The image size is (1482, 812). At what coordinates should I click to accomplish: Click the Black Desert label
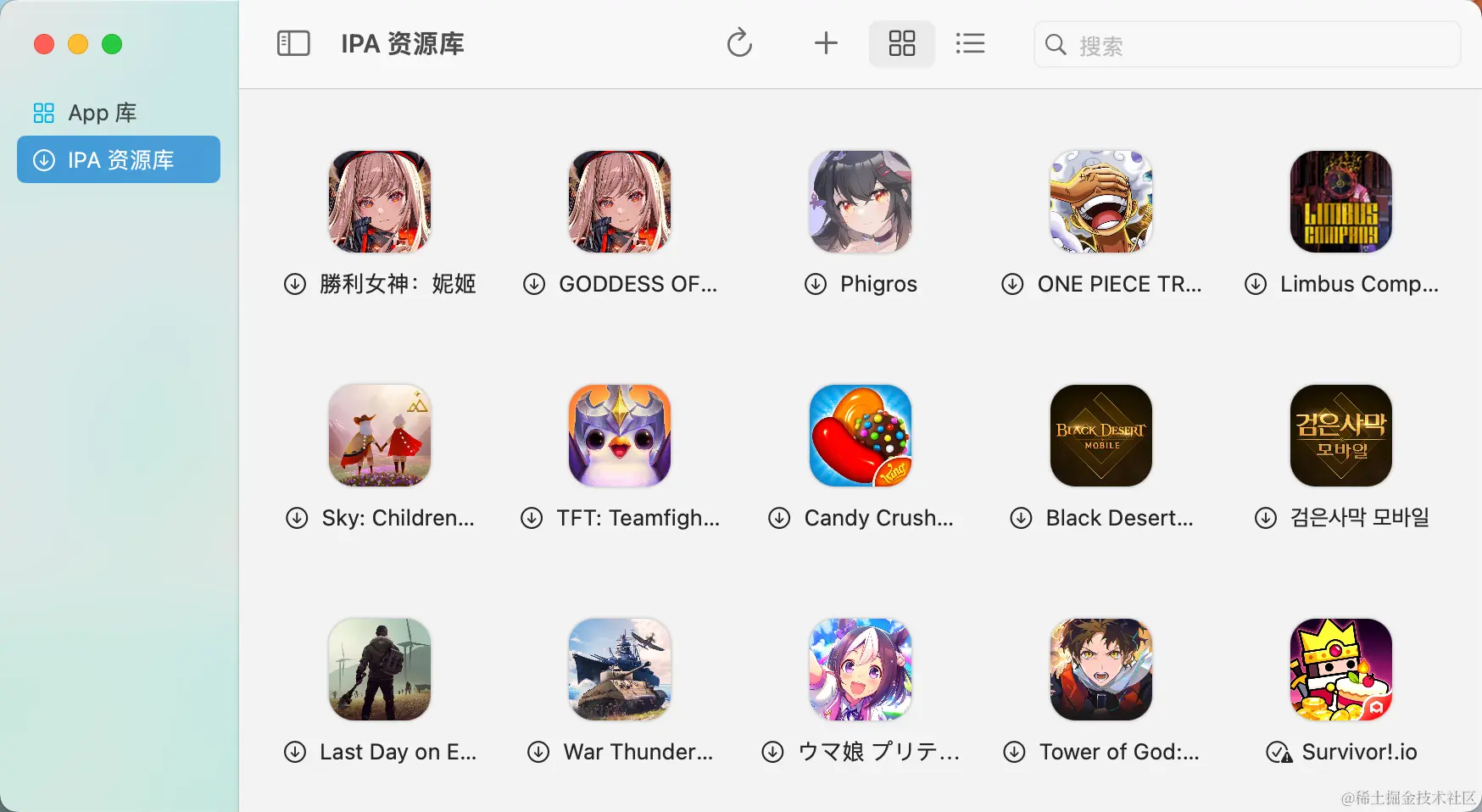1119,518
